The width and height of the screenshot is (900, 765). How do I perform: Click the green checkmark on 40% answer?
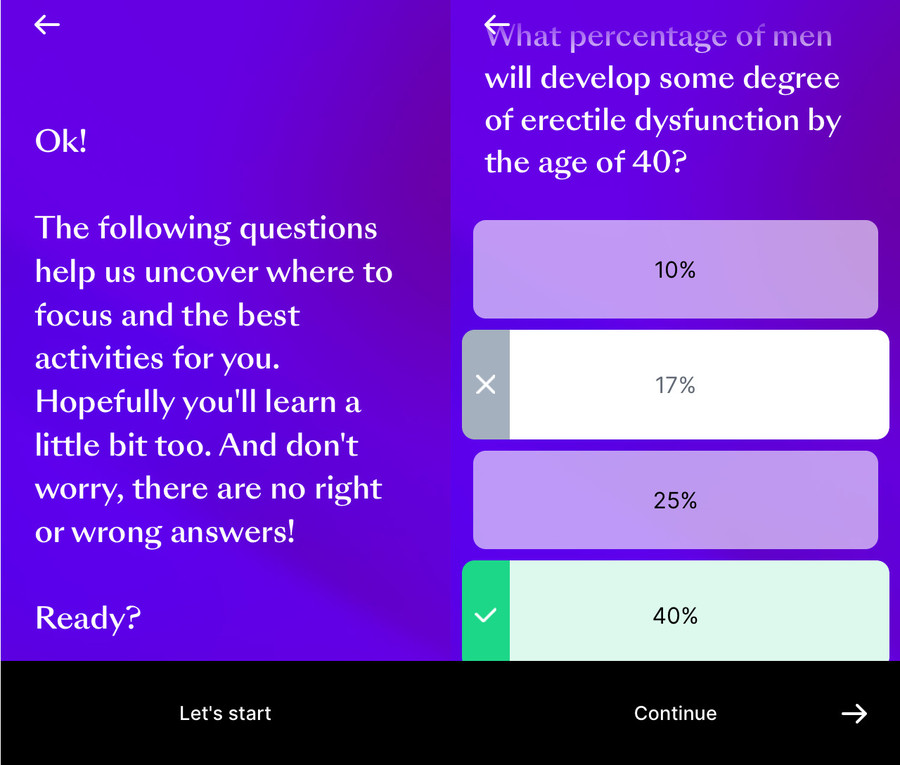[x=486, y=615]
